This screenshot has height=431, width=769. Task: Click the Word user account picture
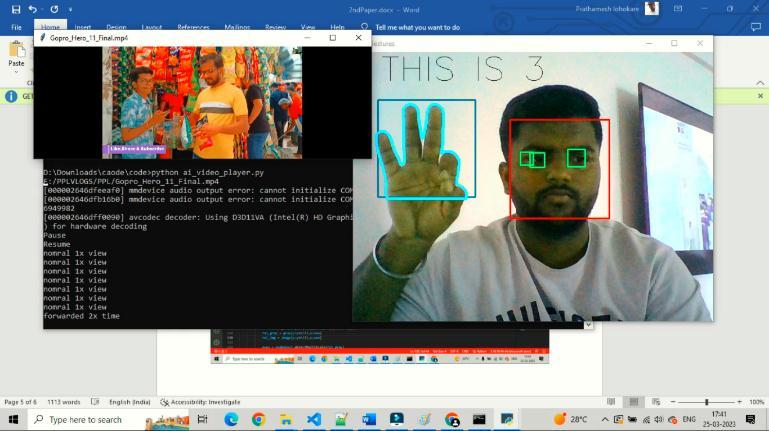(x=652, y=8)
